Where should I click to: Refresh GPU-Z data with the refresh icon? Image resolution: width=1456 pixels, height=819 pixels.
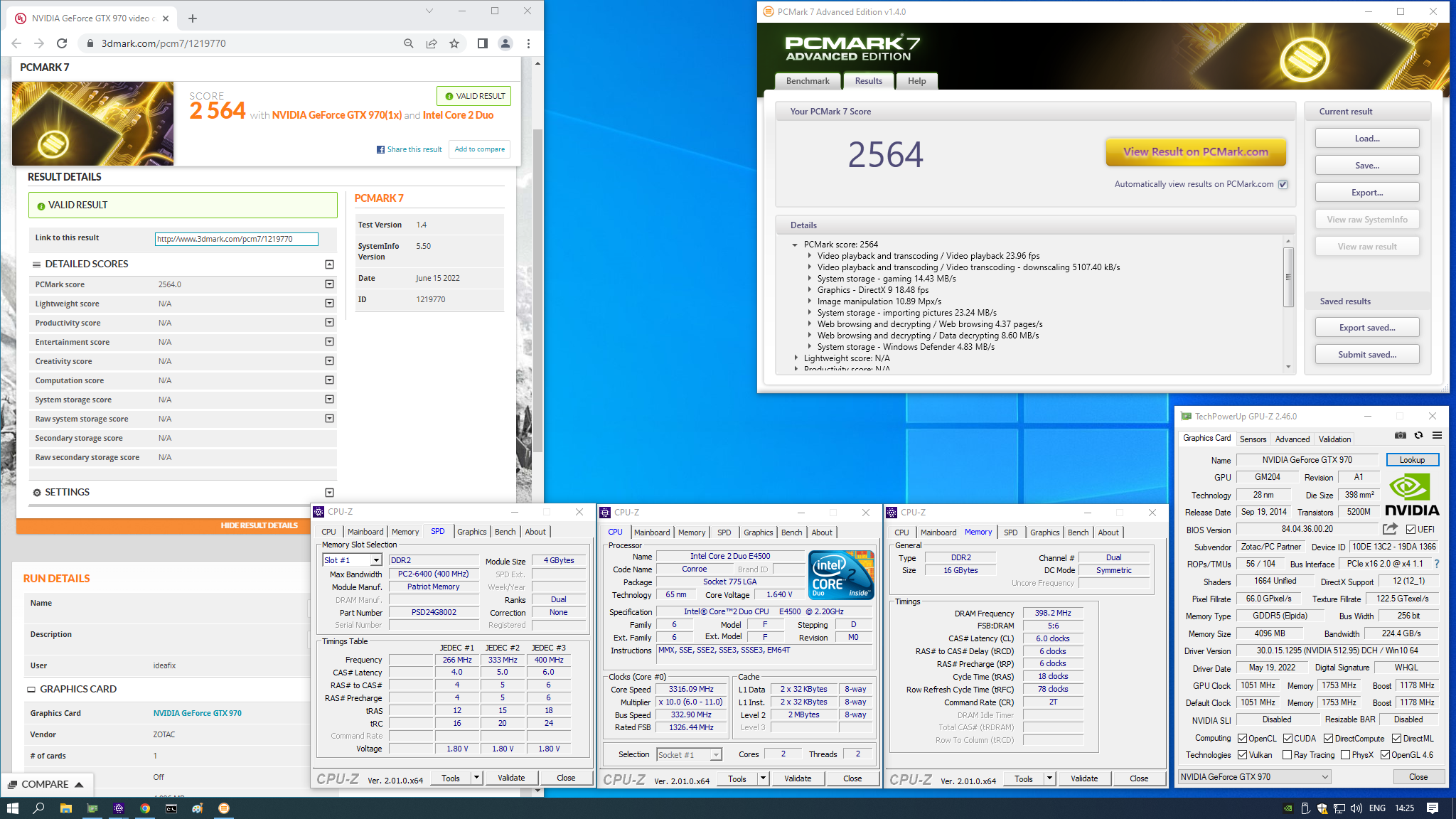[1418, 436]
